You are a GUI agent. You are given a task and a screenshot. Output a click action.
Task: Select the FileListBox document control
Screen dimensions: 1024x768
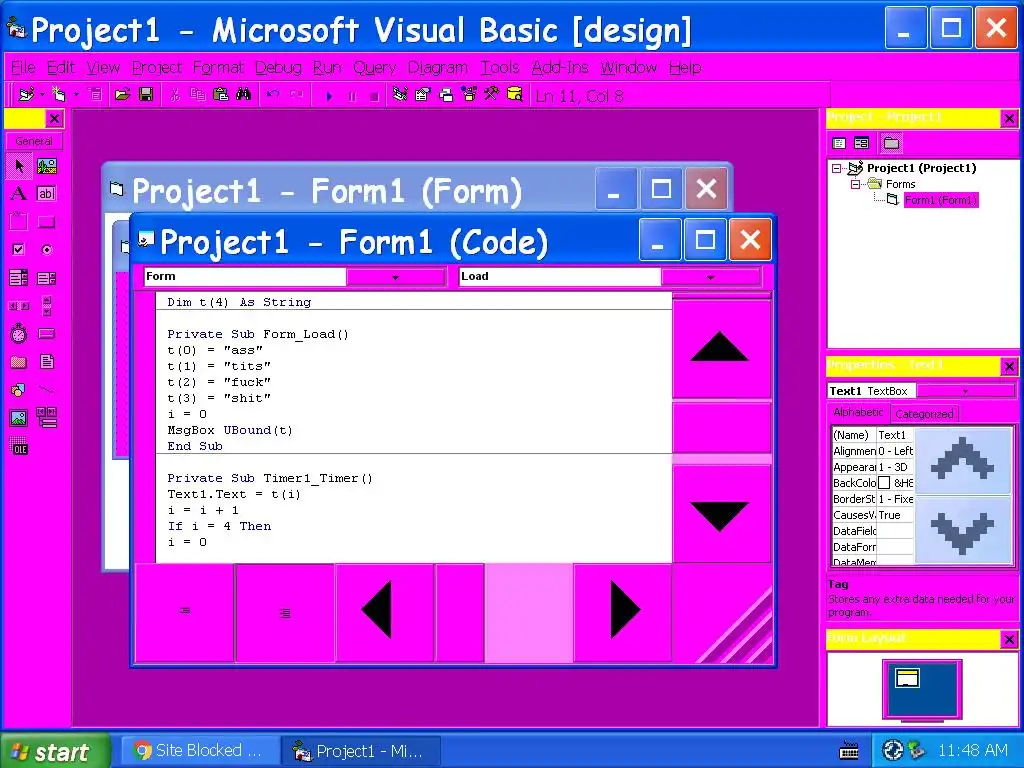pos(46,362)
